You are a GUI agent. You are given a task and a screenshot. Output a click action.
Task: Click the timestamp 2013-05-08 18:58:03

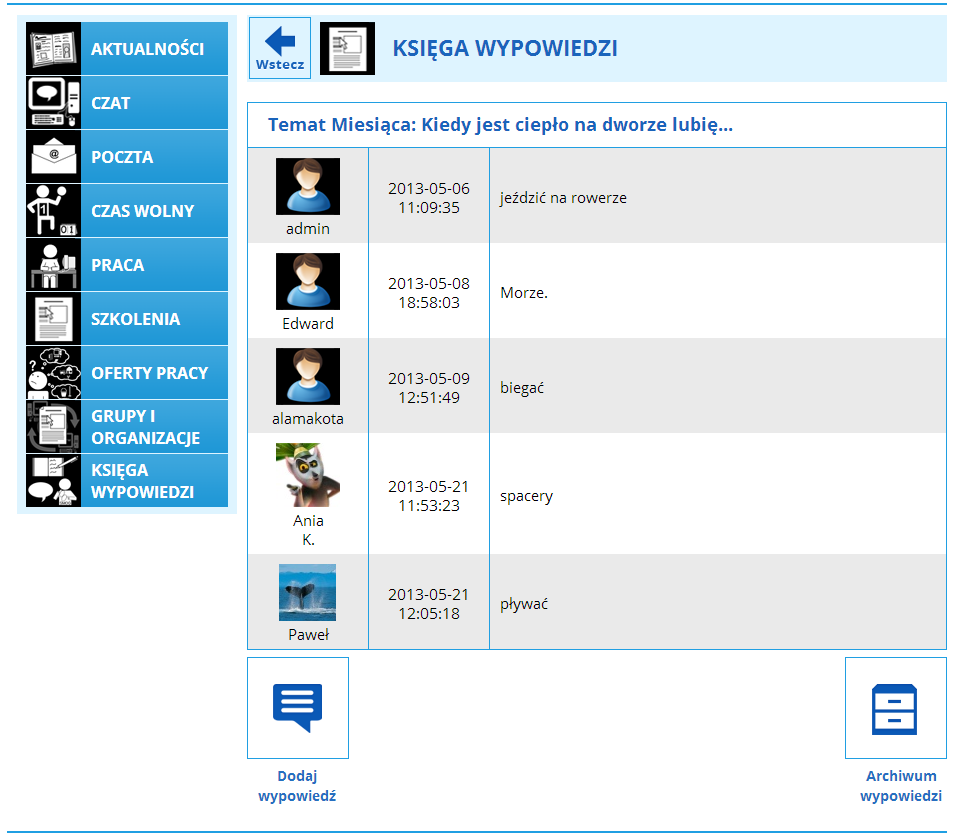(x=429, y=293)
